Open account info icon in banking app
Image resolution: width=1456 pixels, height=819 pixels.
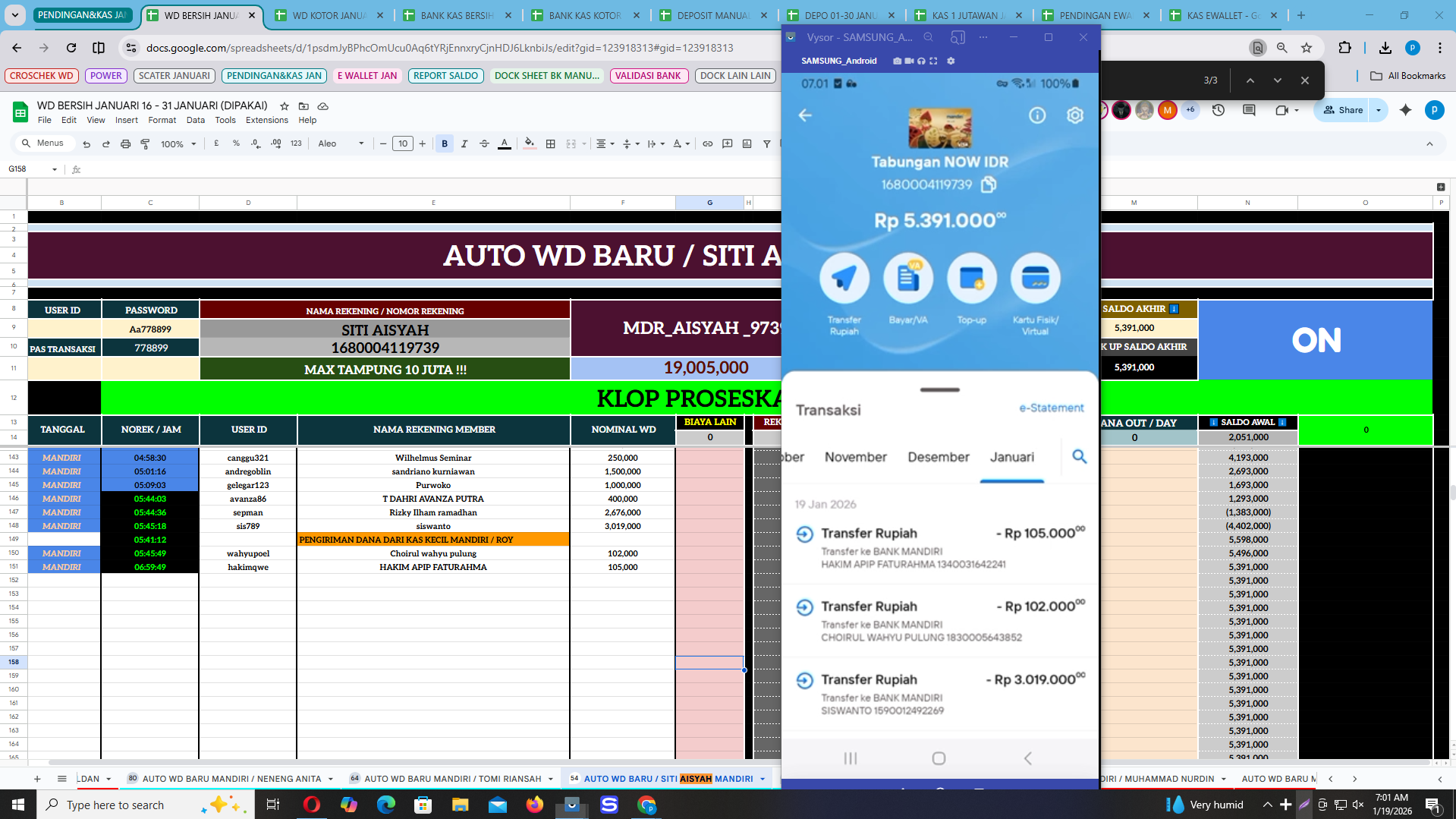point(1037,115)
